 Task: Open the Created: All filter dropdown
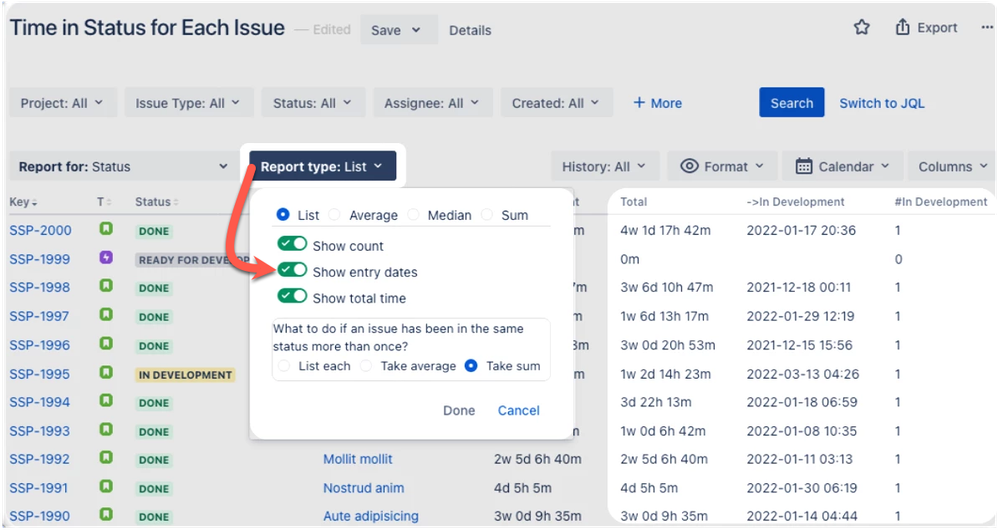556,103
